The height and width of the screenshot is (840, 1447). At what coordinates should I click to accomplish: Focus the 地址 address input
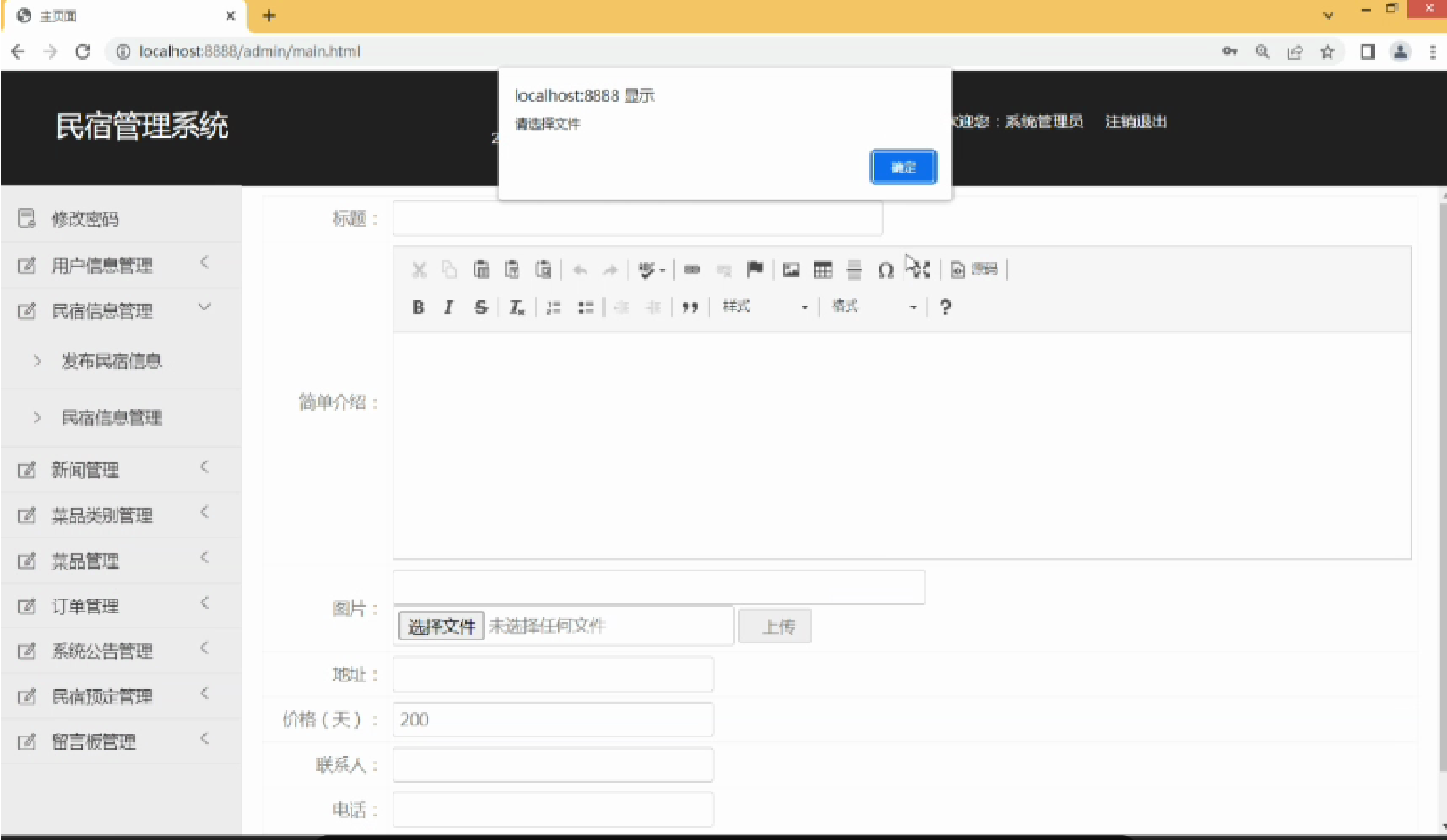[554, 674]
